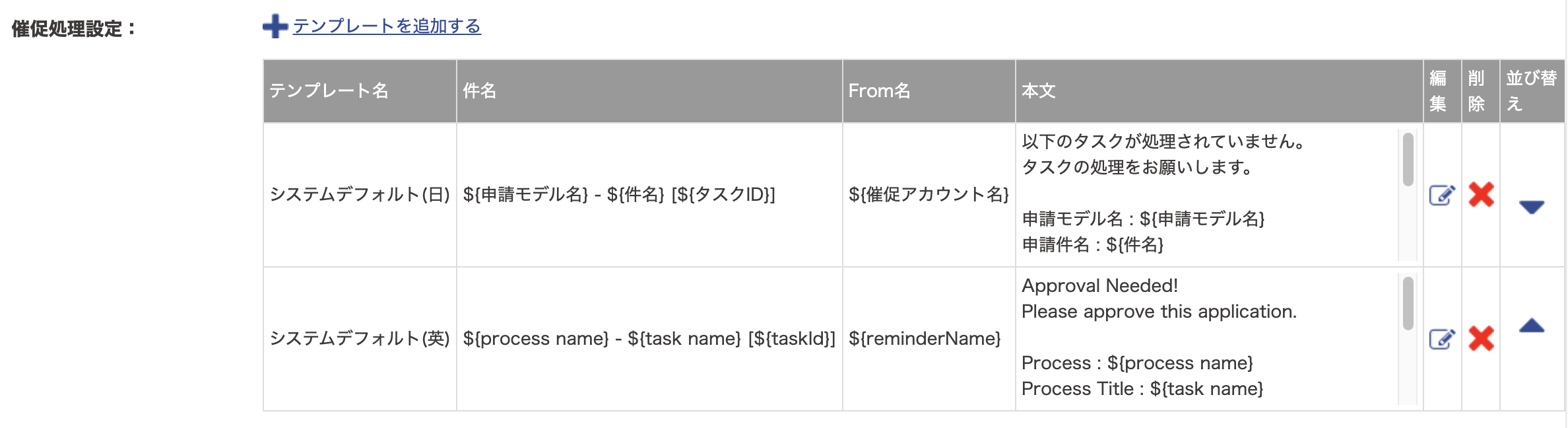This screenshot has width=1568, height=428.
Task: Edit the システムデフォルト(日) template
Action: coord(1442,195)
